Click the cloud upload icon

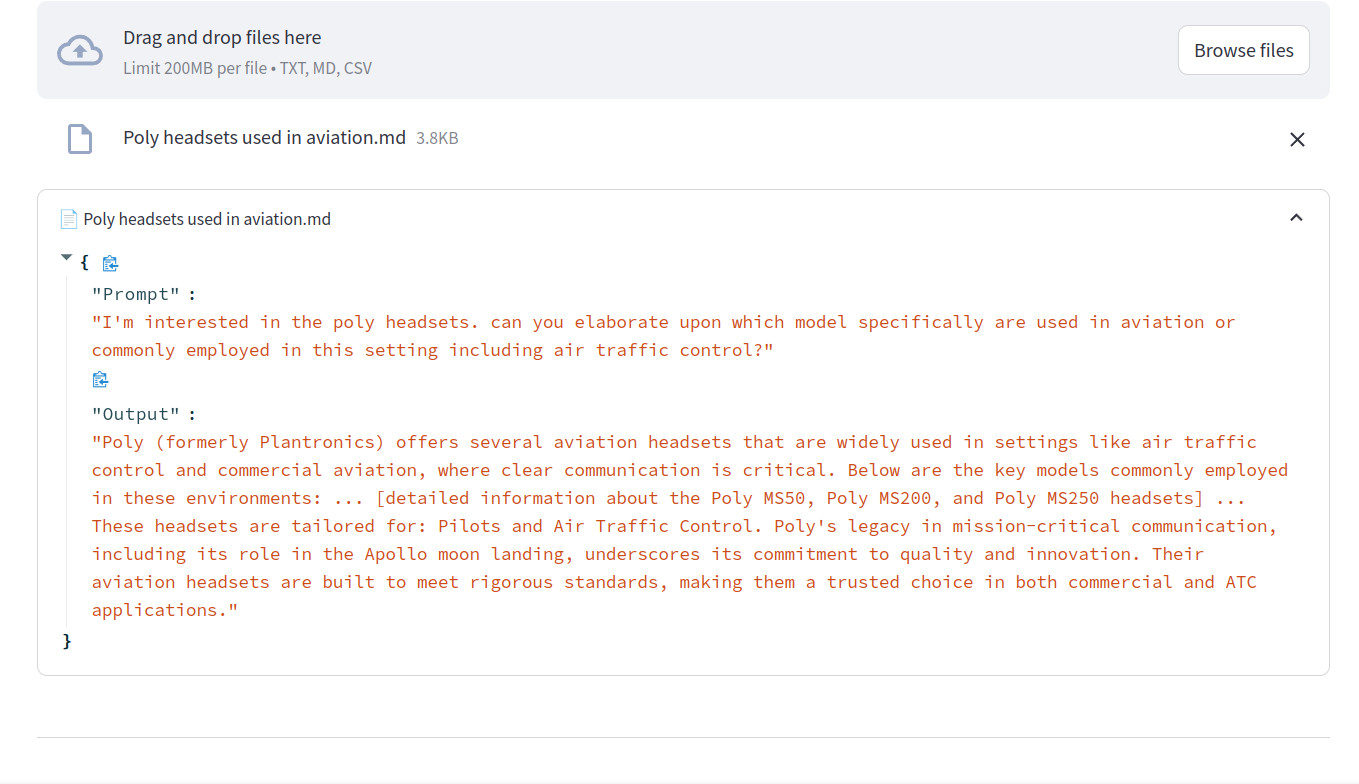pyautogui.click(x=80, y=50)
